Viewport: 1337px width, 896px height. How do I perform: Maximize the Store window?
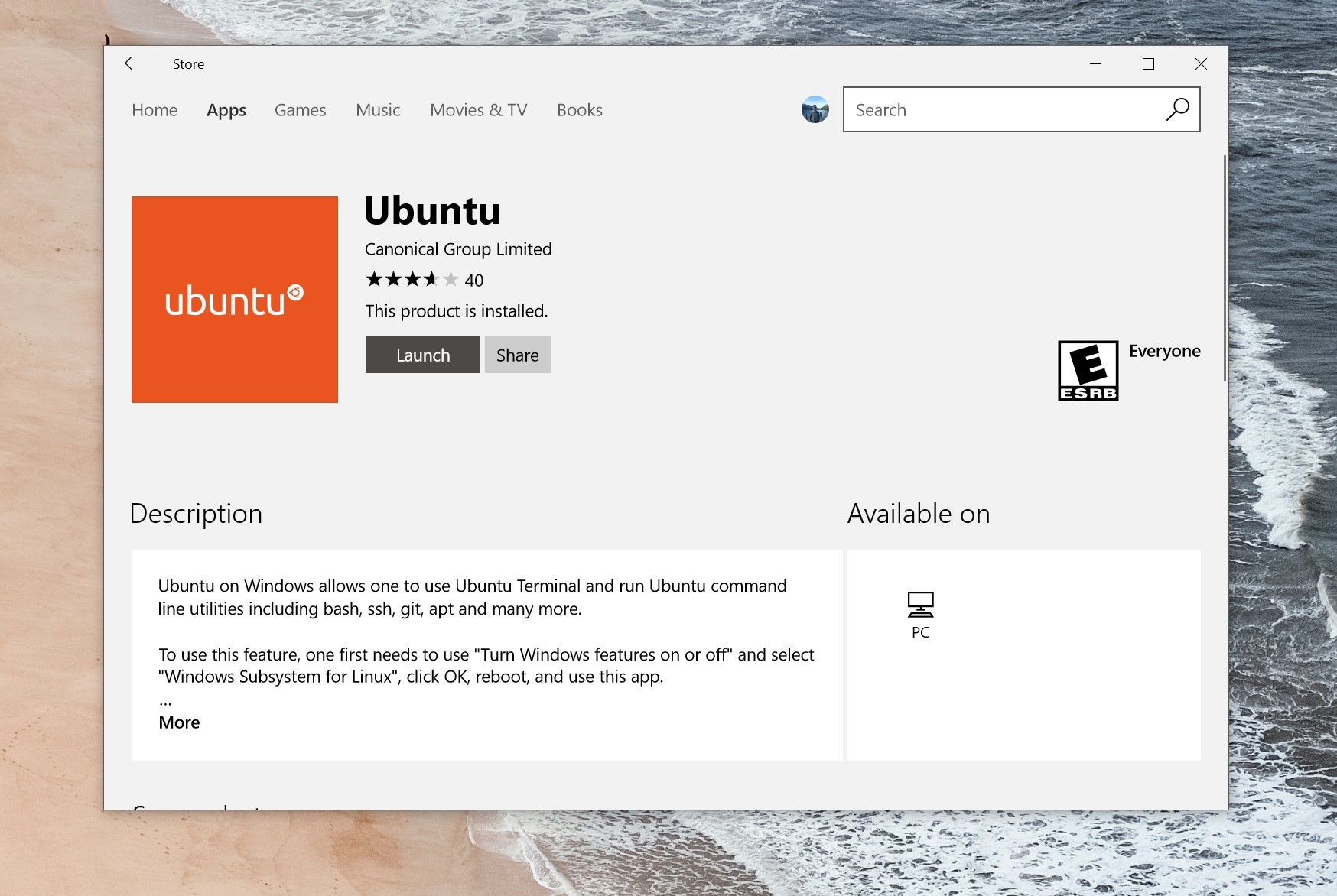[x=1148, y=64]
